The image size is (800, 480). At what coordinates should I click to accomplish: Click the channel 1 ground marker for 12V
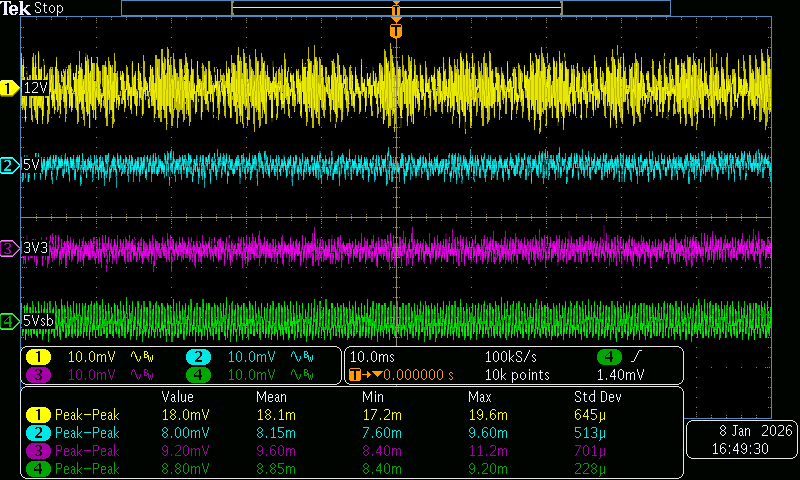tap(10, 89)
